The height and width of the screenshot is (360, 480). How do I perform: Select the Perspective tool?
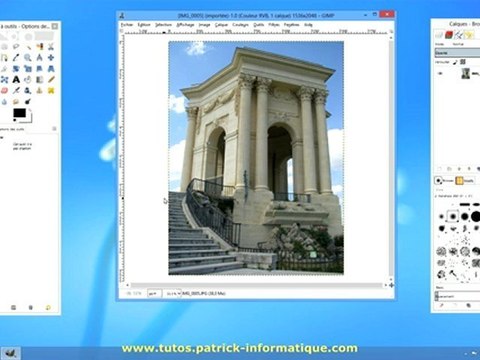click(51, 69)
